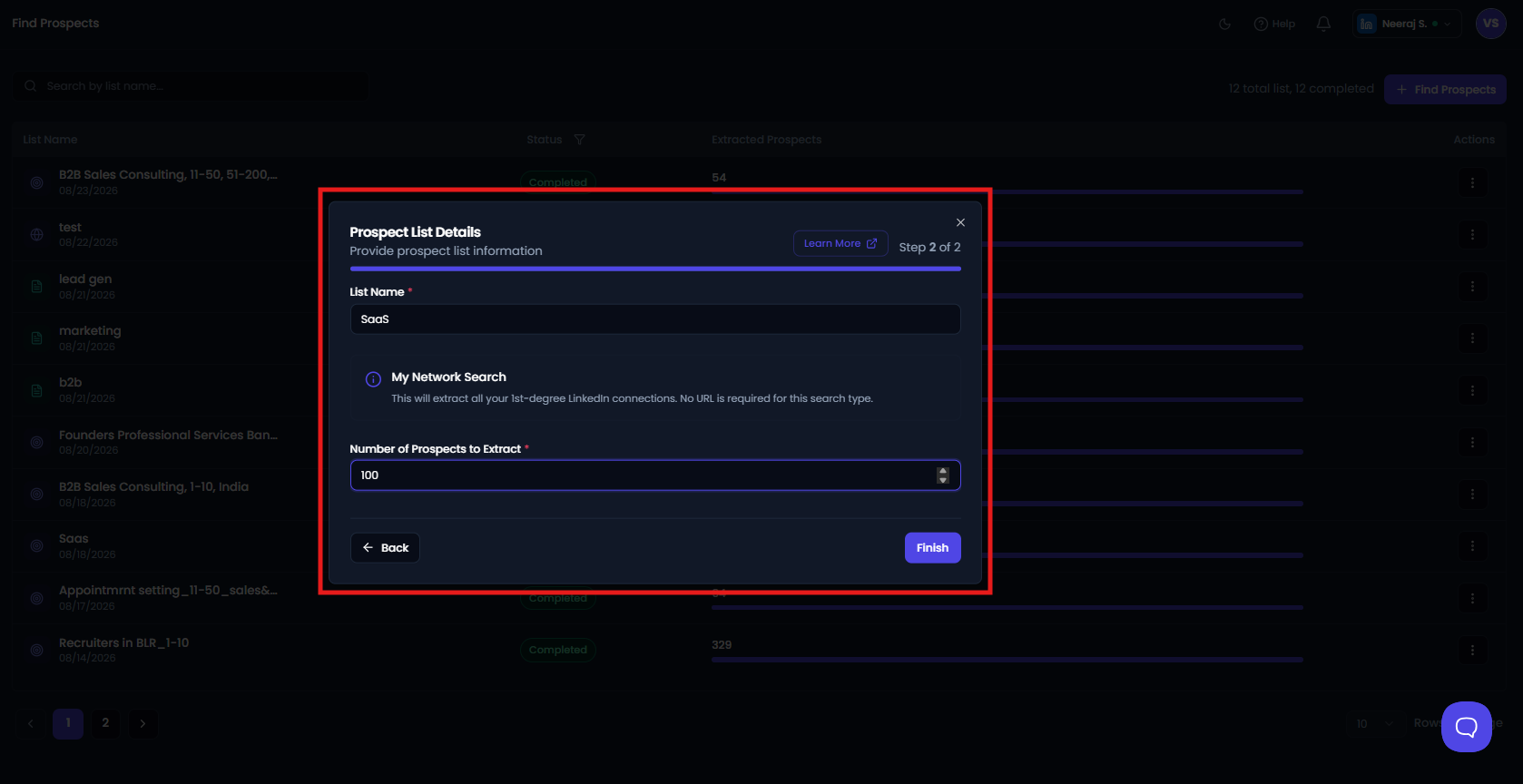This screenshot has height=784, width=1523.
Task: Decrease the prospects count with the down stepper arrow
Action: click(943, 480)
